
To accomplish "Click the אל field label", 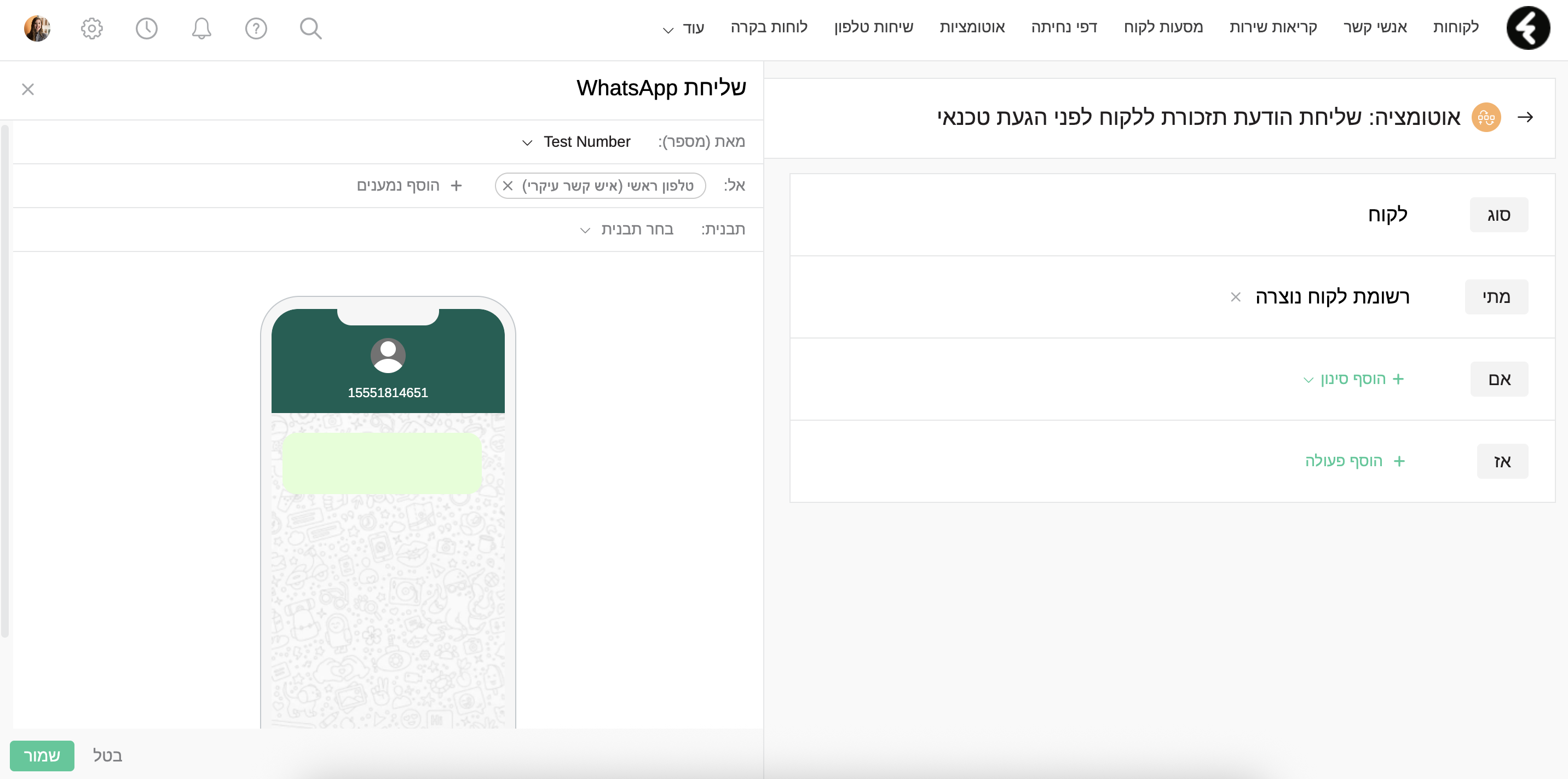I will 734,186.
